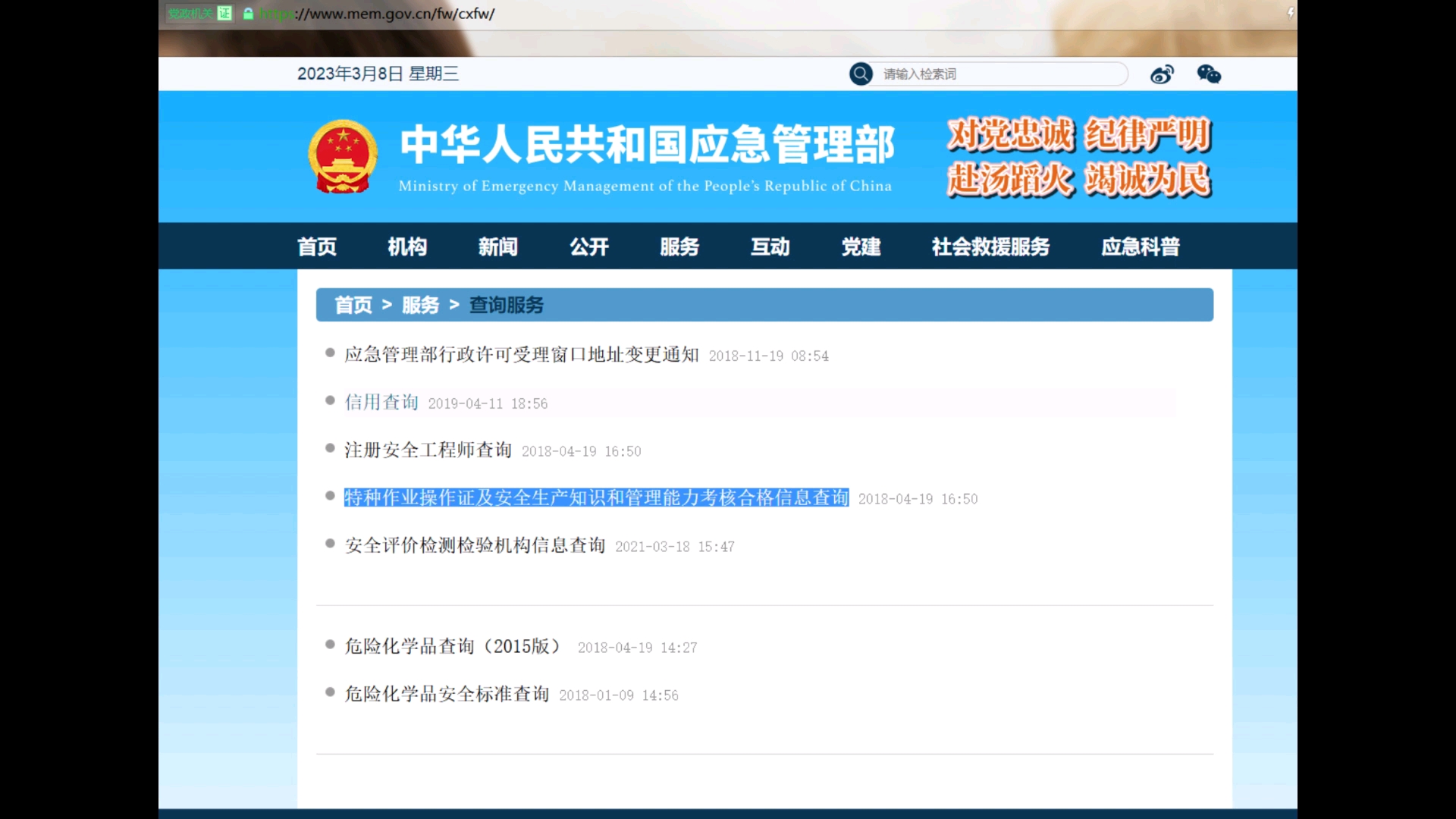The image size is (1456, 819).
Task: Click the timestamp 2021-03-18 15:47
Action: pos(675,547)
